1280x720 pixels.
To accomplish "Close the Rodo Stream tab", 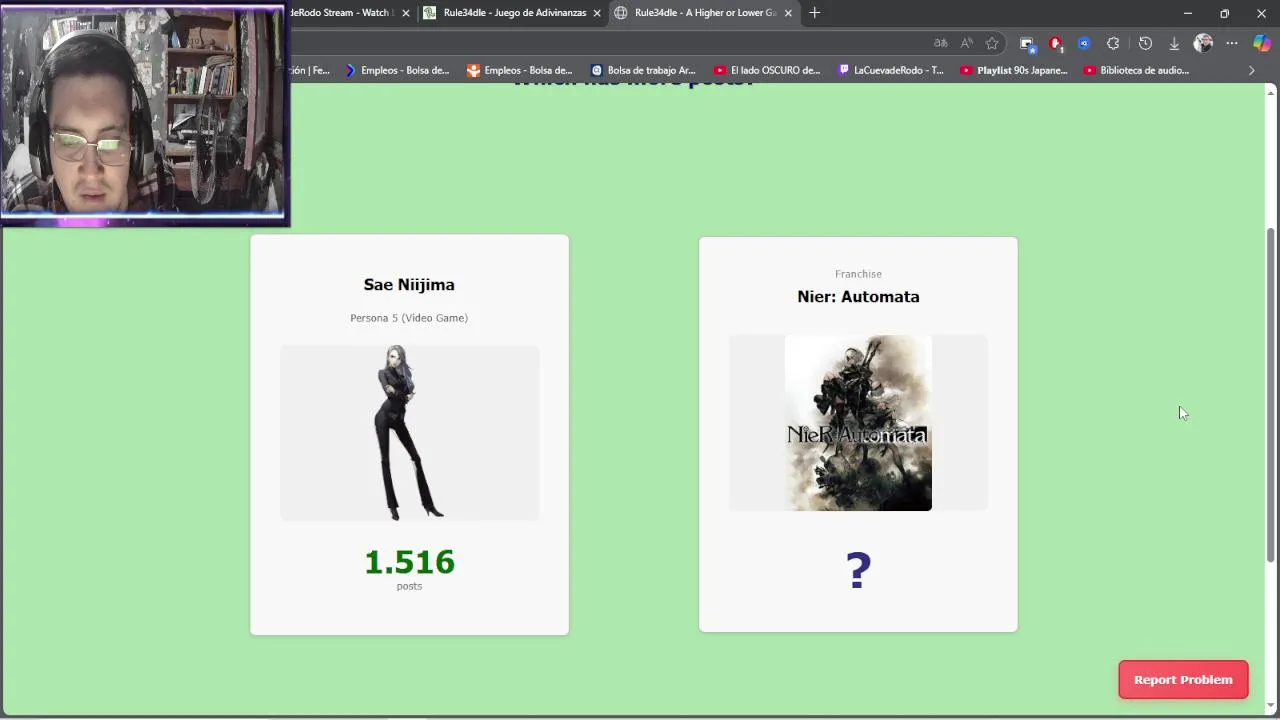I will coord(406,13).
